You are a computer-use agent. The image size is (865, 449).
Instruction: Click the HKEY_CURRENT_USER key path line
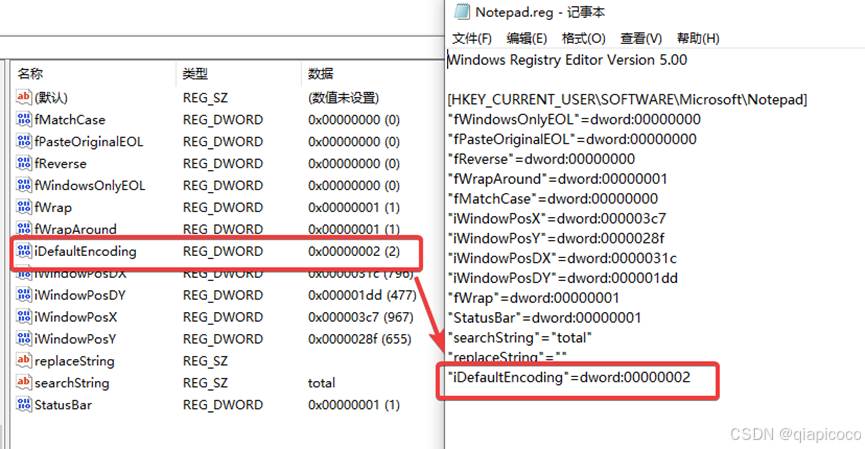point(627,99)
